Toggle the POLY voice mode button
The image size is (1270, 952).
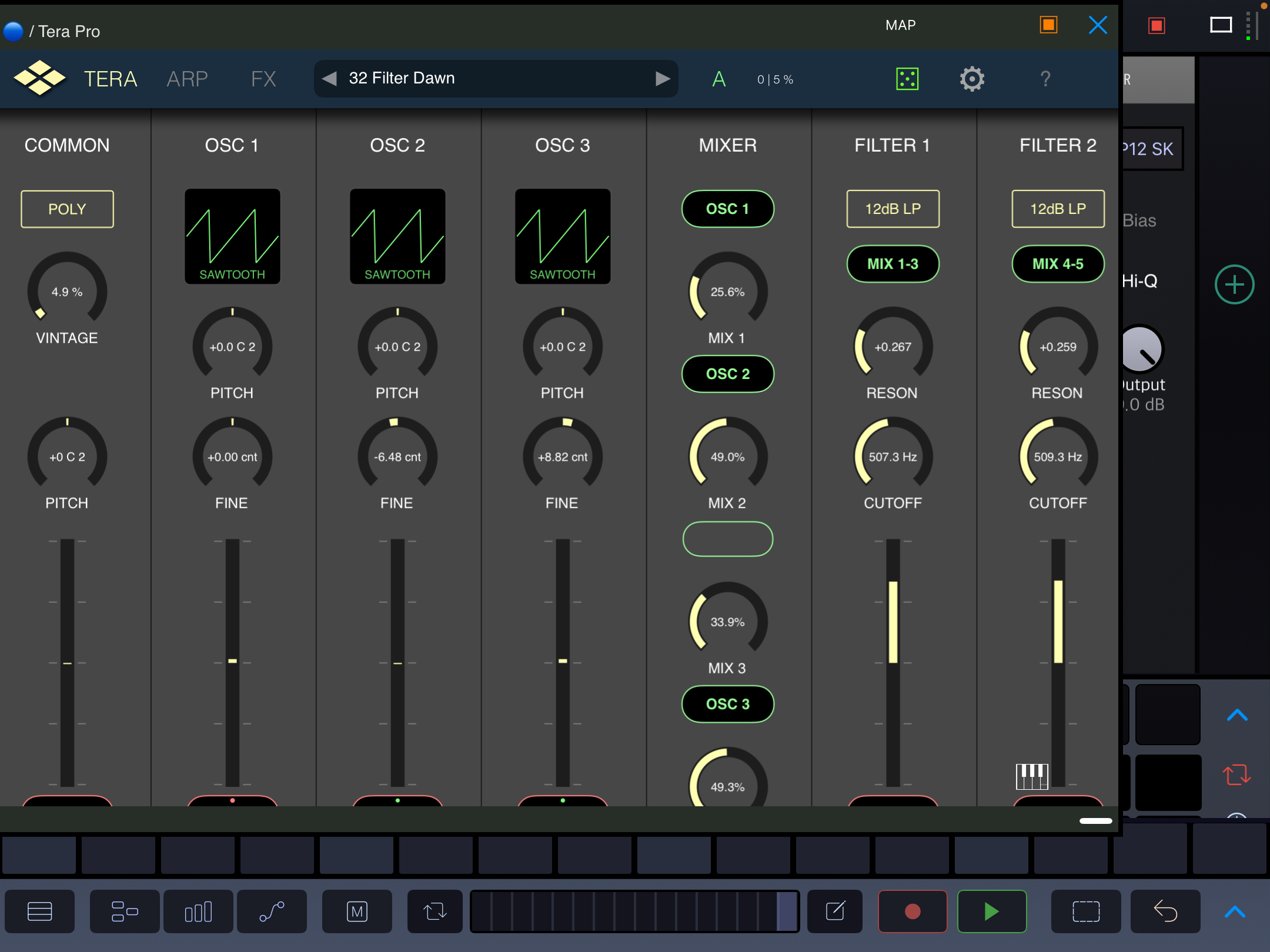pyautogui.click(x=67, y=209)
